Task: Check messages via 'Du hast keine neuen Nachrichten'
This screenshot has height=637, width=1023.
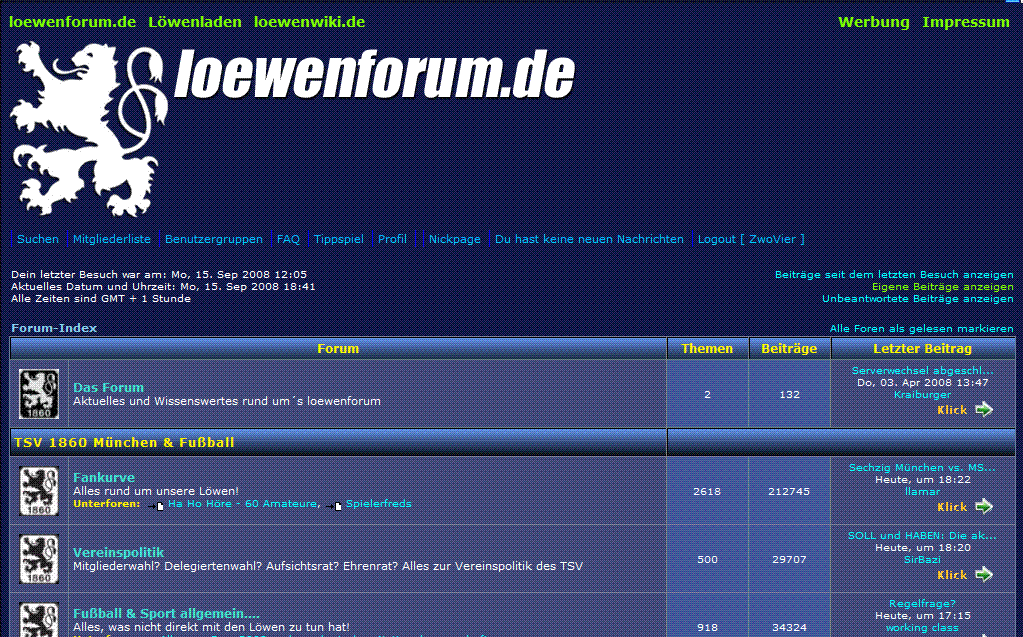Action: click(589, 239)
